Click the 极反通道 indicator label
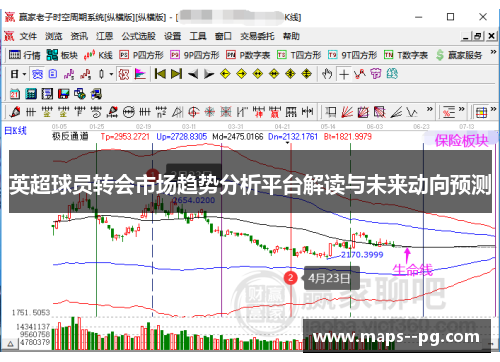Screen dimensions: 500x362 tap(70, 136)
